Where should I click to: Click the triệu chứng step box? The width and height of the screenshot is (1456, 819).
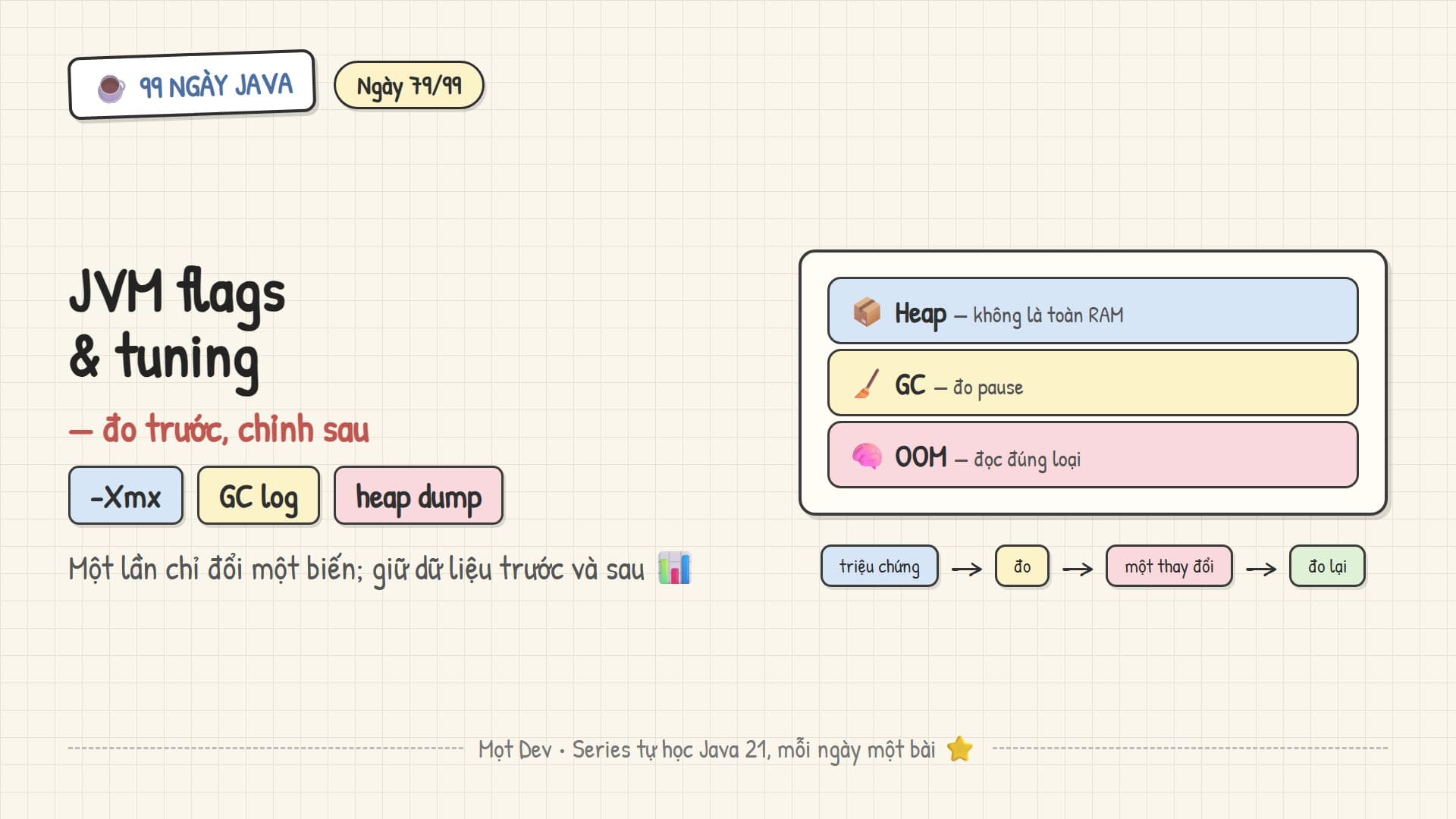click(880, 566)
